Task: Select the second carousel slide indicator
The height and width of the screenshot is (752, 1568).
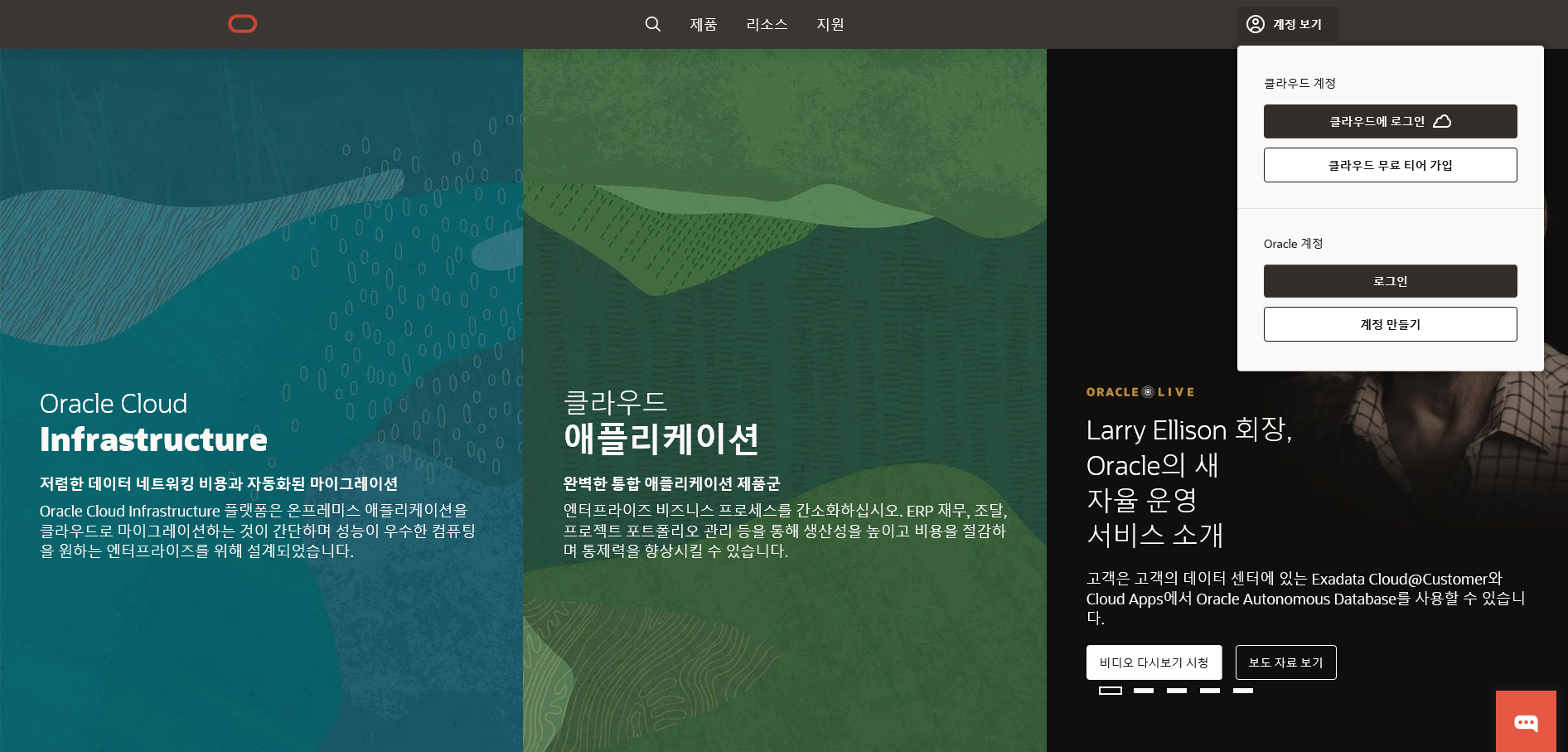Action: [x=1144, y=691]
